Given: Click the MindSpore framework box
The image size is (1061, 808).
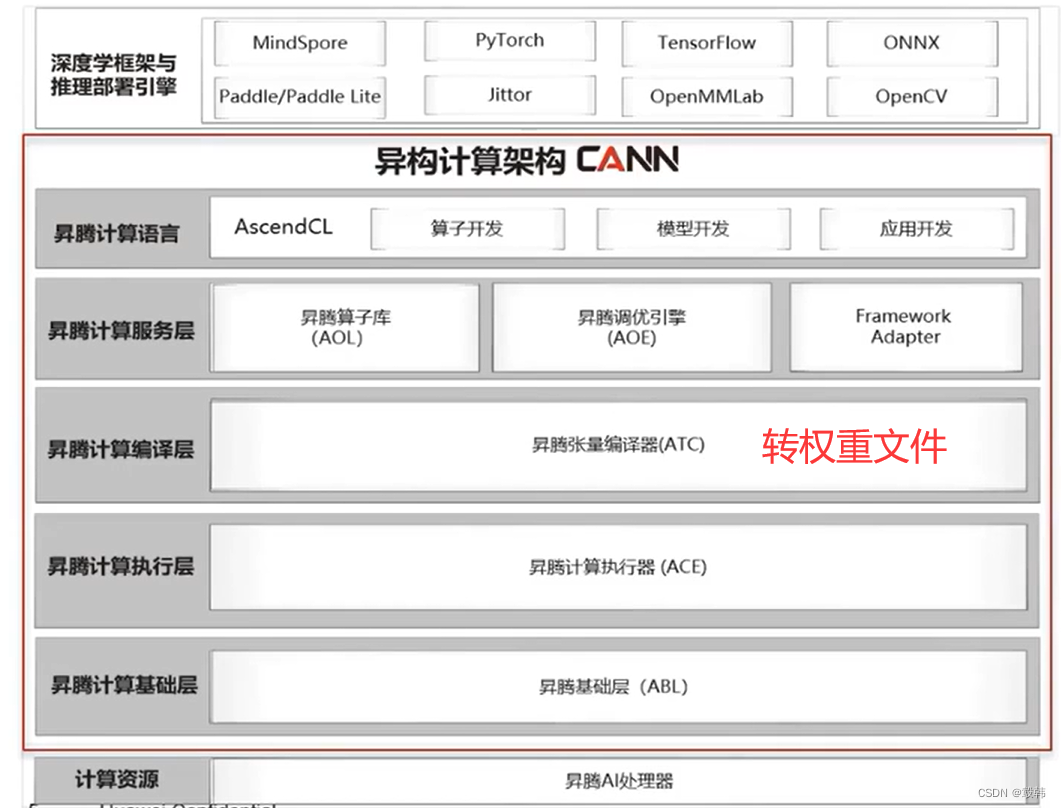Looking at the screenshot, I should (x=300, y=43).
